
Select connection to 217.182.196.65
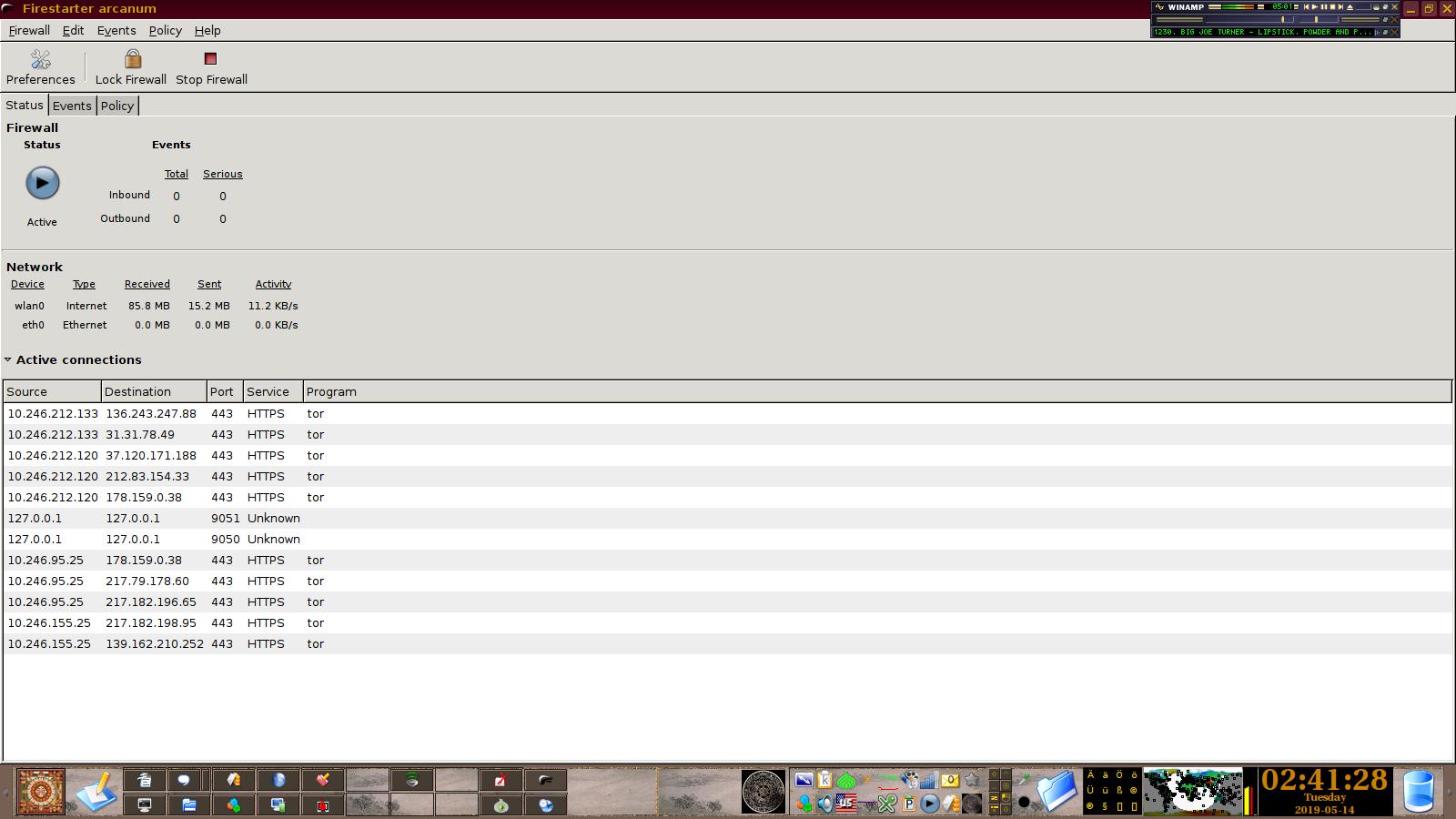pyautogui.click(x=727, y=602)
